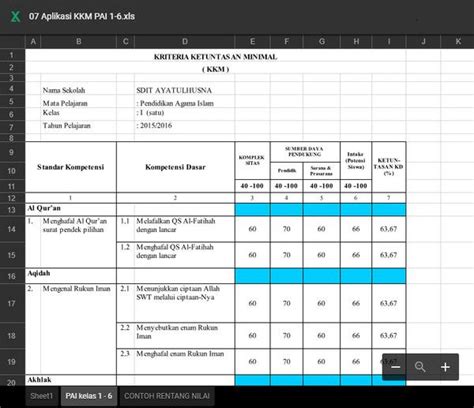Click the Pendidik sub-header cell
The height and width of the screenshot is (408, 474).
(x=287, y=171)
